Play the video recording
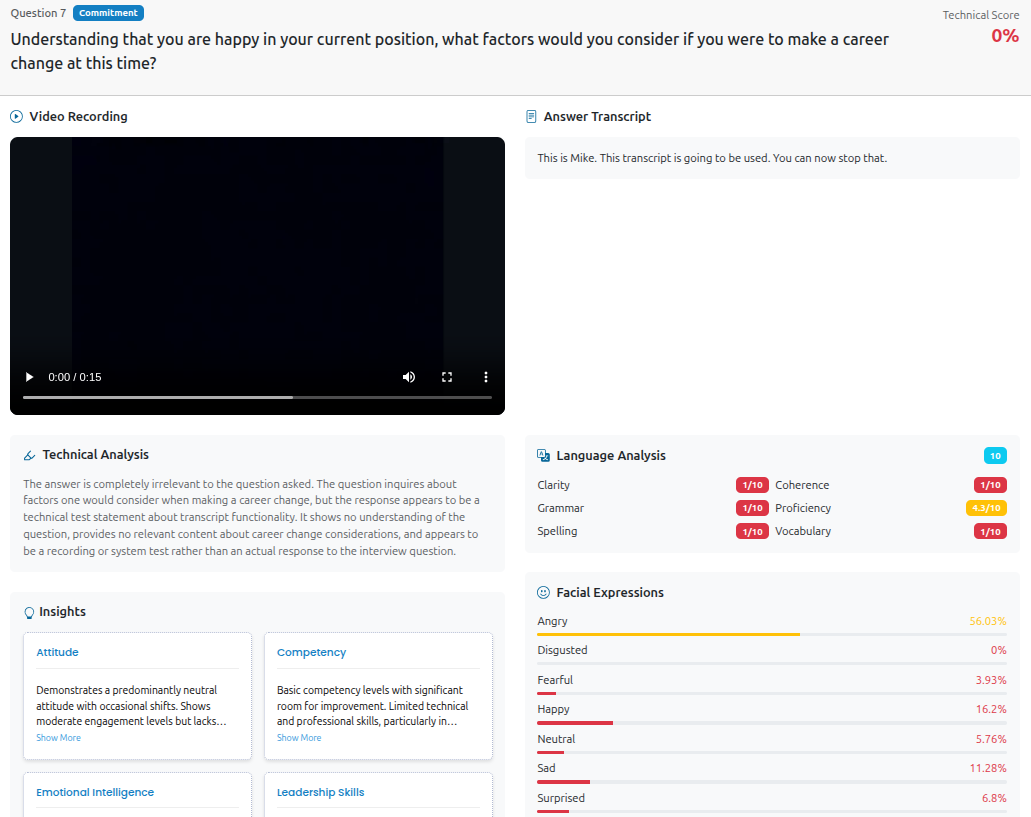 pos(30,377)
